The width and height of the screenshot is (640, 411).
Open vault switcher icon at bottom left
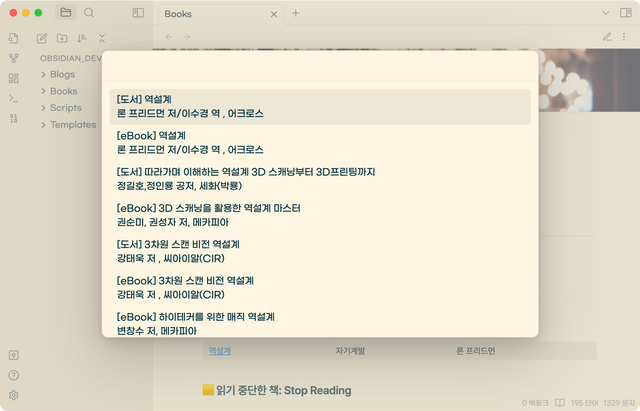coord(13,355)
